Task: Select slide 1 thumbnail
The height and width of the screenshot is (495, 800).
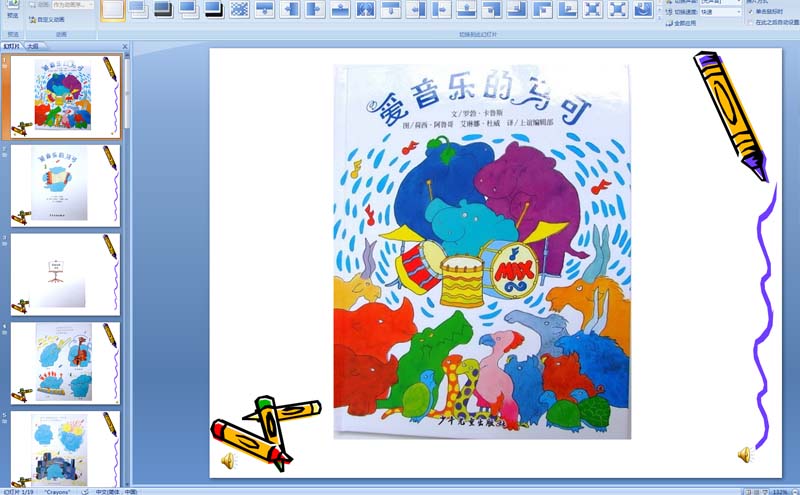Action: pos(65,96)
